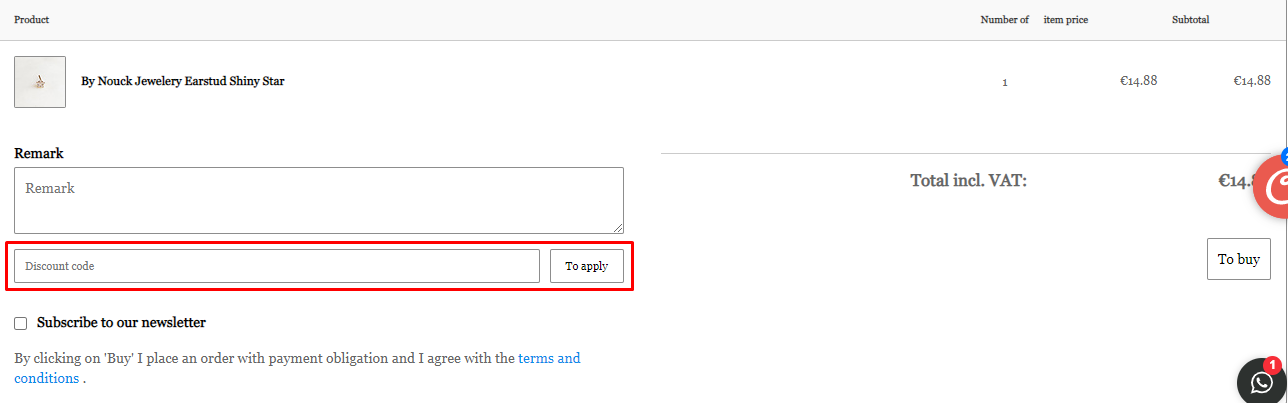This screenshot has height=403, width=1288.
Task: Click the 'item price' column header
Action: [1066, 20]
